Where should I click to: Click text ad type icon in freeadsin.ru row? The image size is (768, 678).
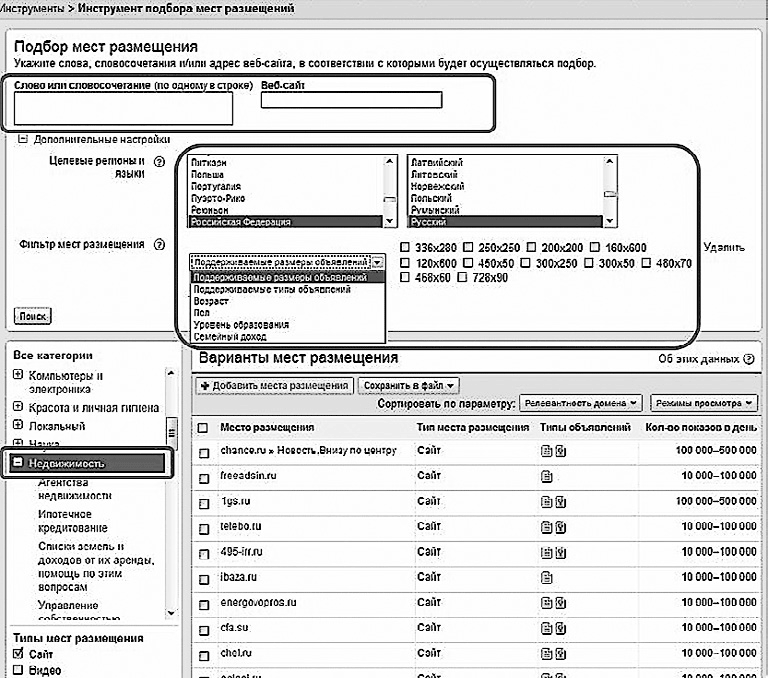(x=547, y=476)
